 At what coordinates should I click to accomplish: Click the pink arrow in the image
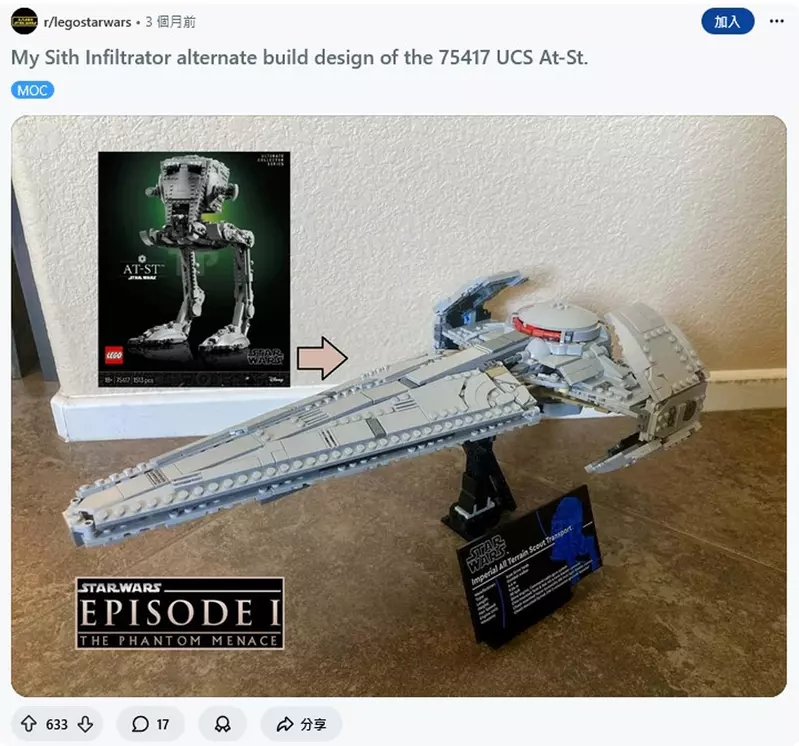coord(323,358)
